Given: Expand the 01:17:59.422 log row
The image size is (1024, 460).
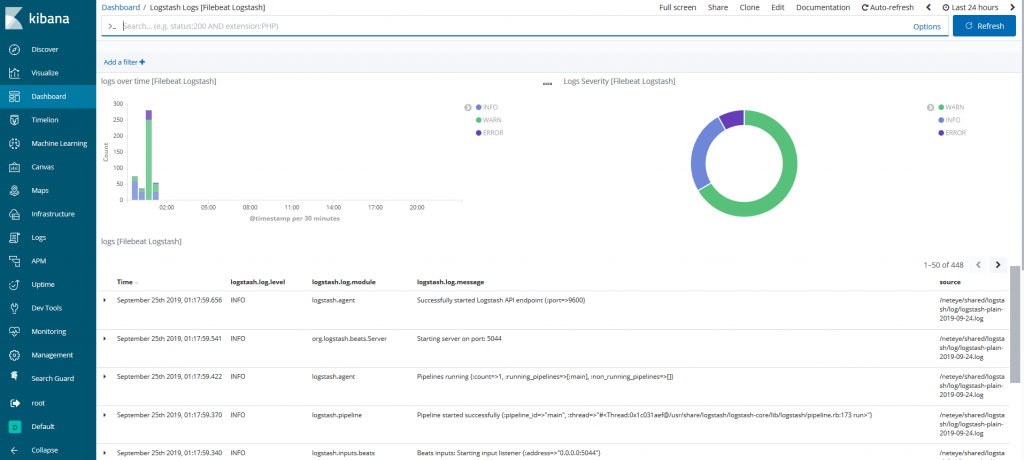Looking at the screenshot, I should pos(105,376).
